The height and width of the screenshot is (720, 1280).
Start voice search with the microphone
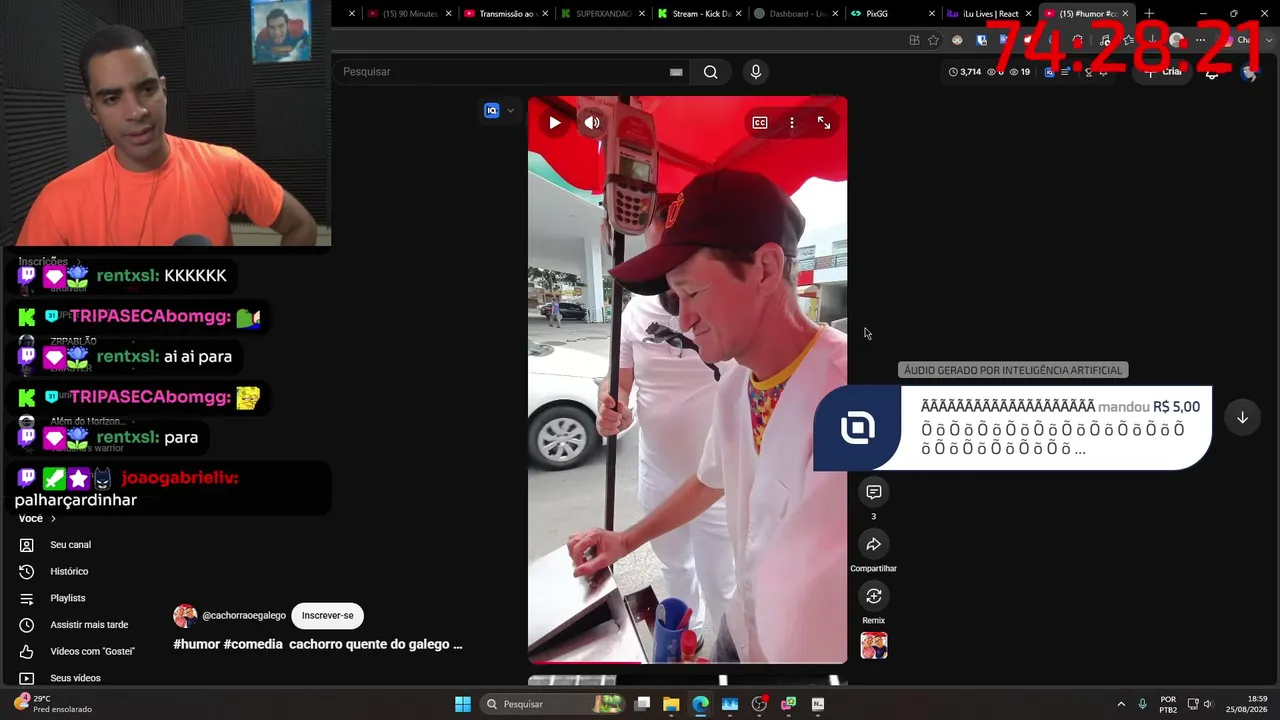click(755, 72)
